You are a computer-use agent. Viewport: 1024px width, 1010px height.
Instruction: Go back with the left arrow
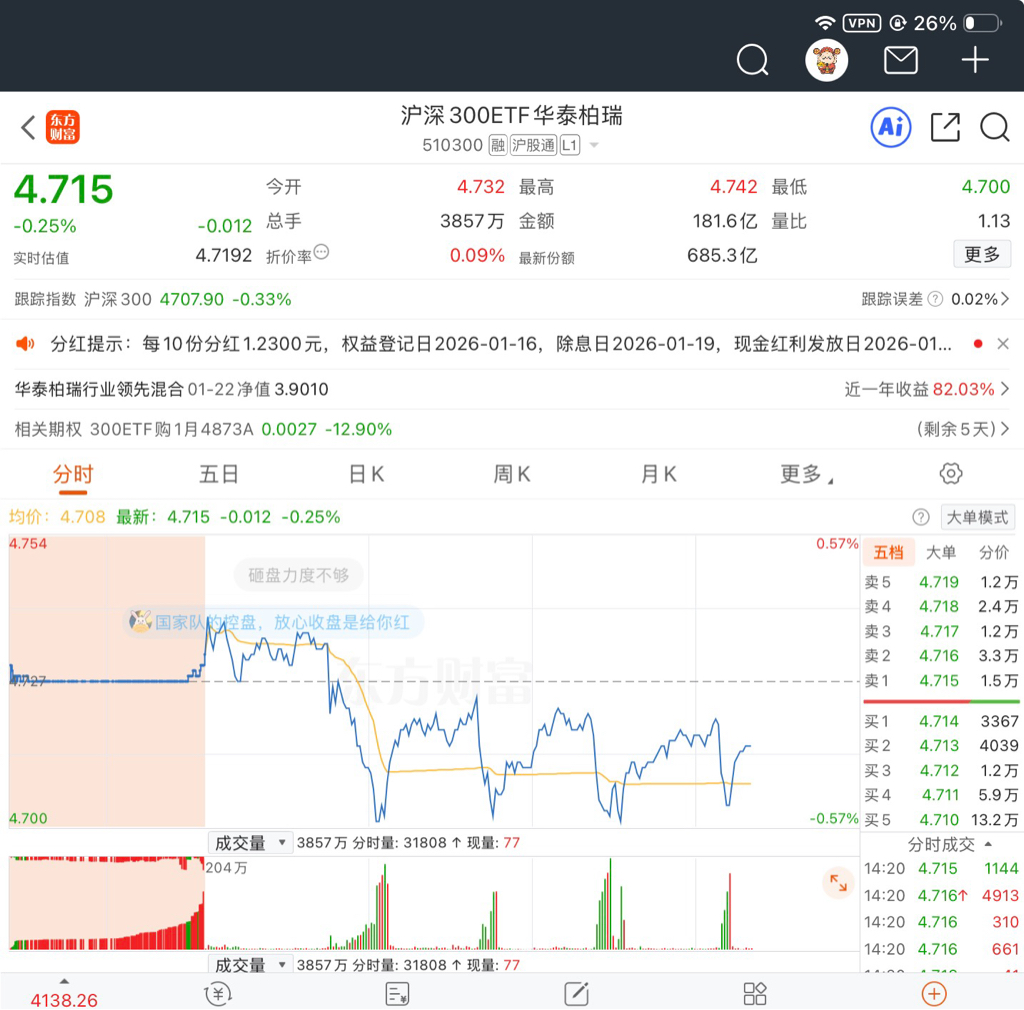pos(27,127)
